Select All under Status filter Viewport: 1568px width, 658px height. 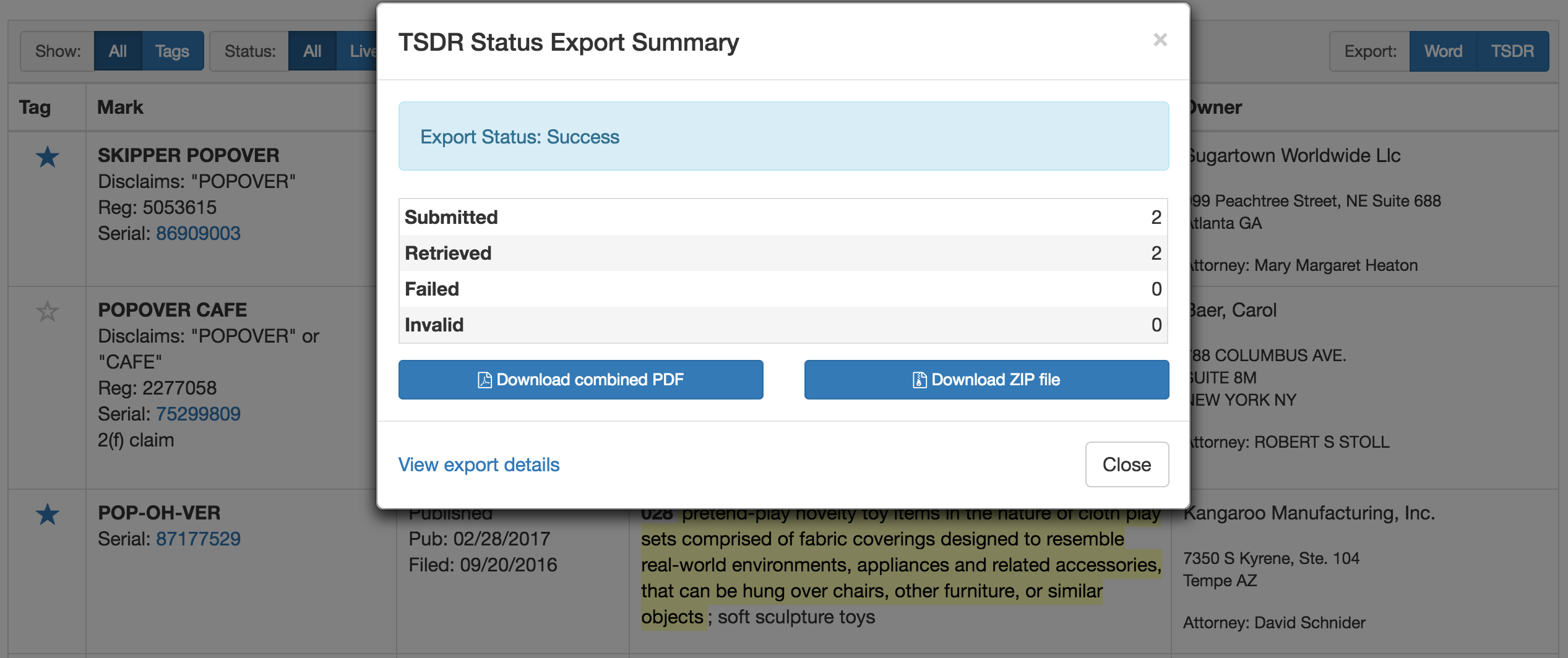(x=312, y=51)
